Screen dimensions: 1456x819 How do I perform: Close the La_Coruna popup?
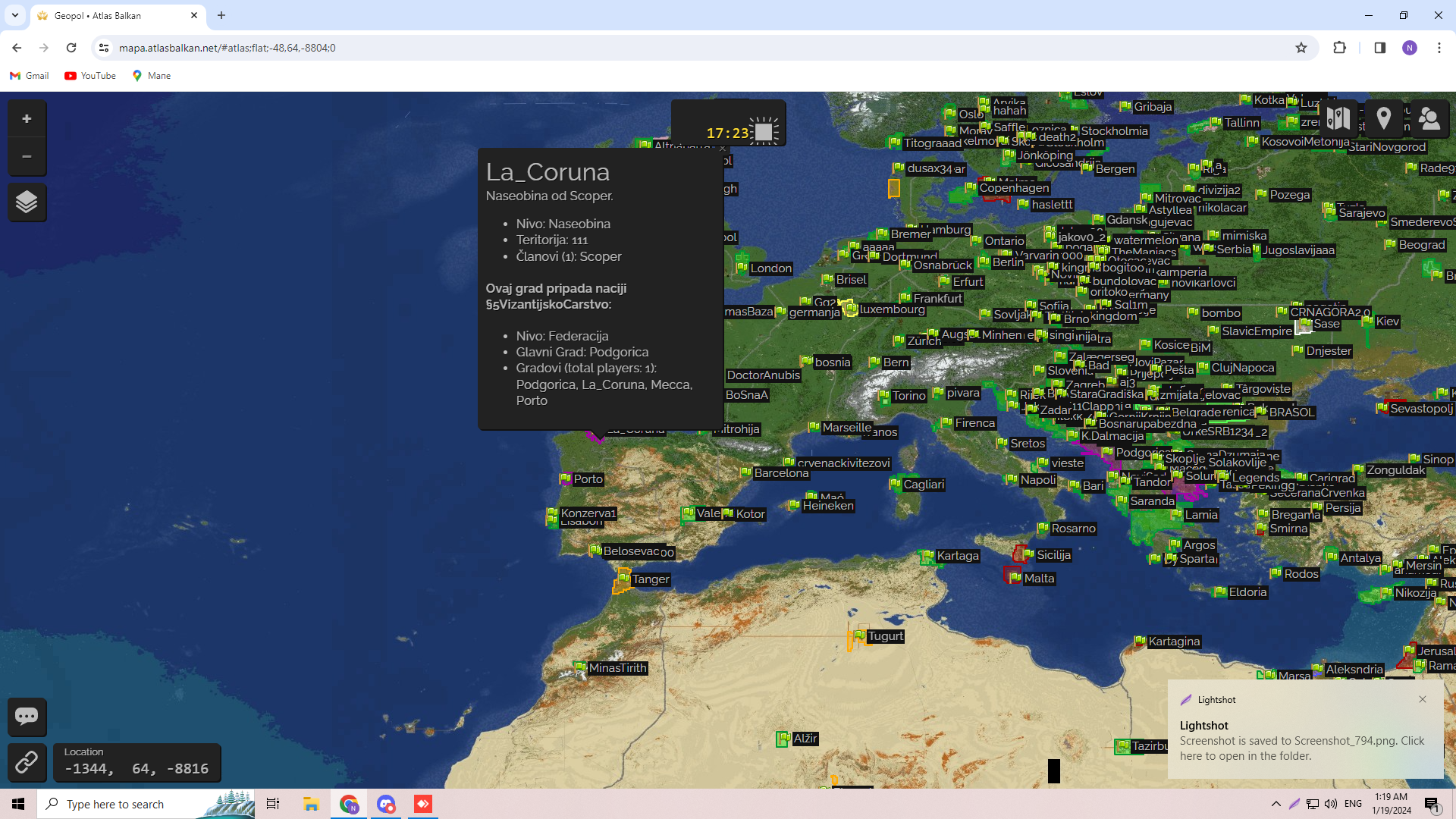pyautogui.click(x=722, y=149)
